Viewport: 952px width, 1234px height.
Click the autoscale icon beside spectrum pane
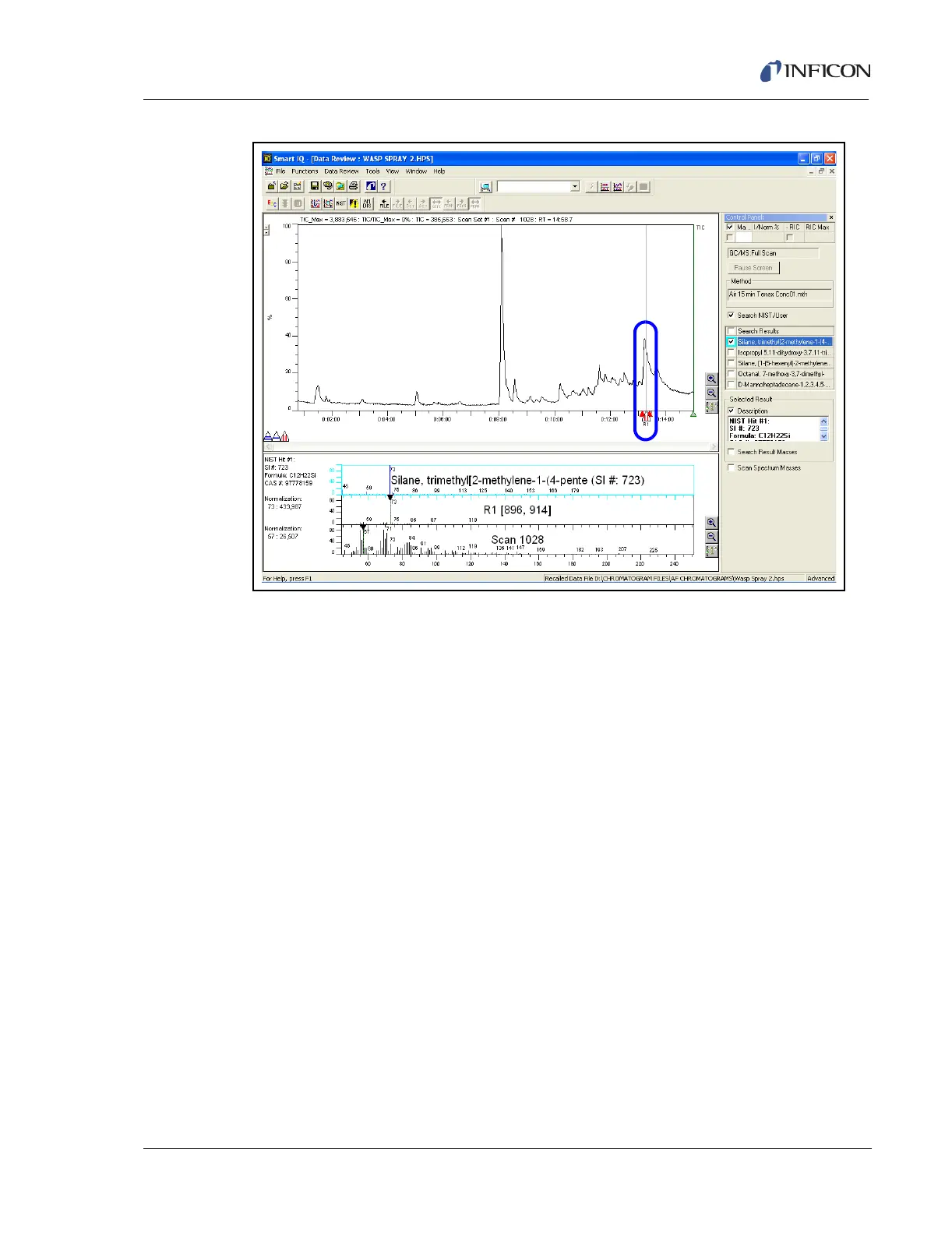[711, 551]
